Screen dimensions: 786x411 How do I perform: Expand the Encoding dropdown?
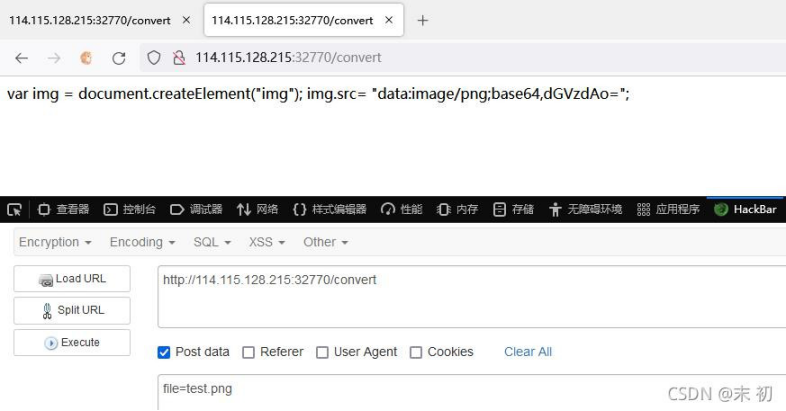(x=142, y=242)
